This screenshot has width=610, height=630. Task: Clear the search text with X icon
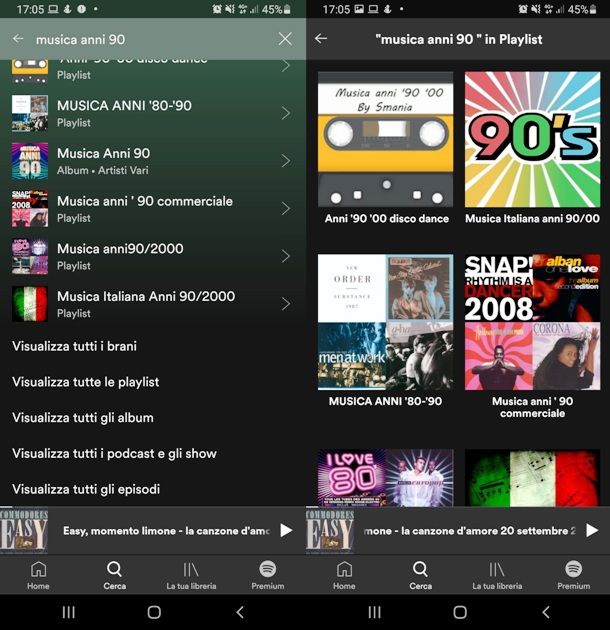(285, 39)
